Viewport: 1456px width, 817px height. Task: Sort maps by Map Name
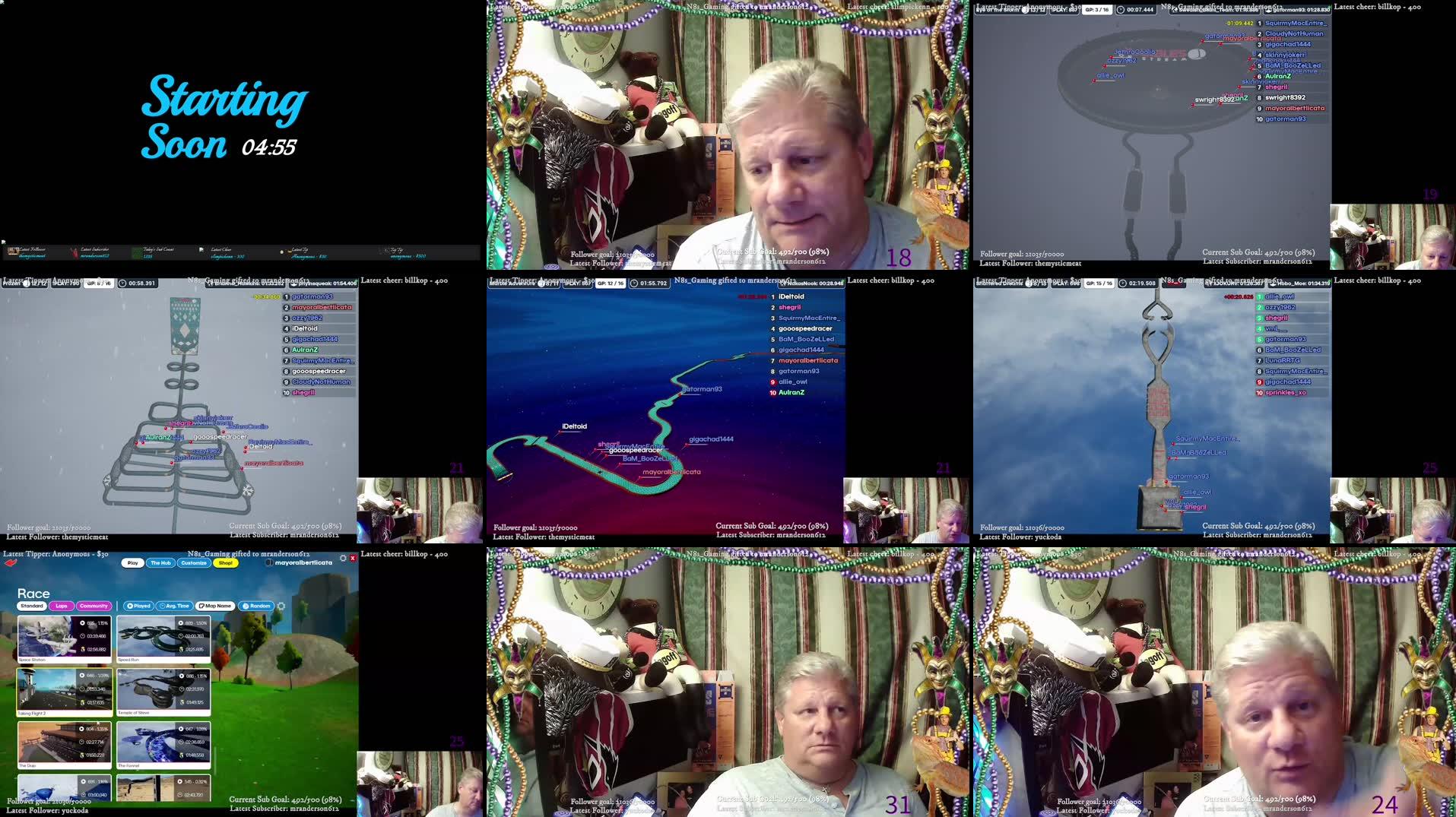[x=215, y=606]
